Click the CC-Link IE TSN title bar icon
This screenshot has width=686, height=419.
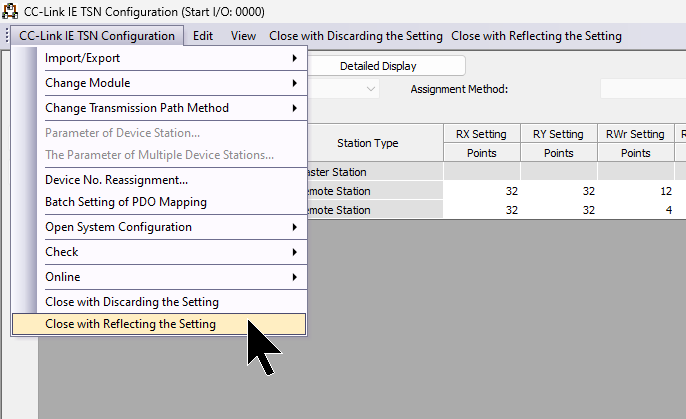pos(11,11)
